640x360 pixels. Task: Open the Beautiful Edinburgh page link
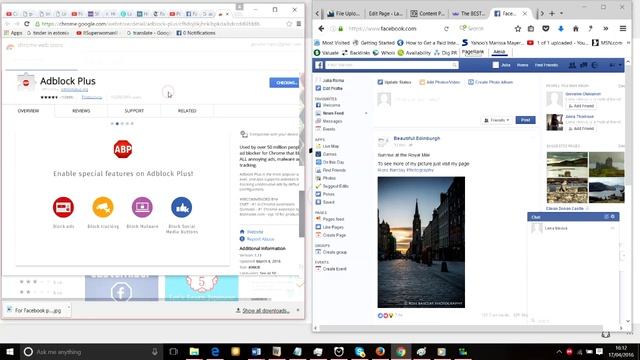coord(417,138)
